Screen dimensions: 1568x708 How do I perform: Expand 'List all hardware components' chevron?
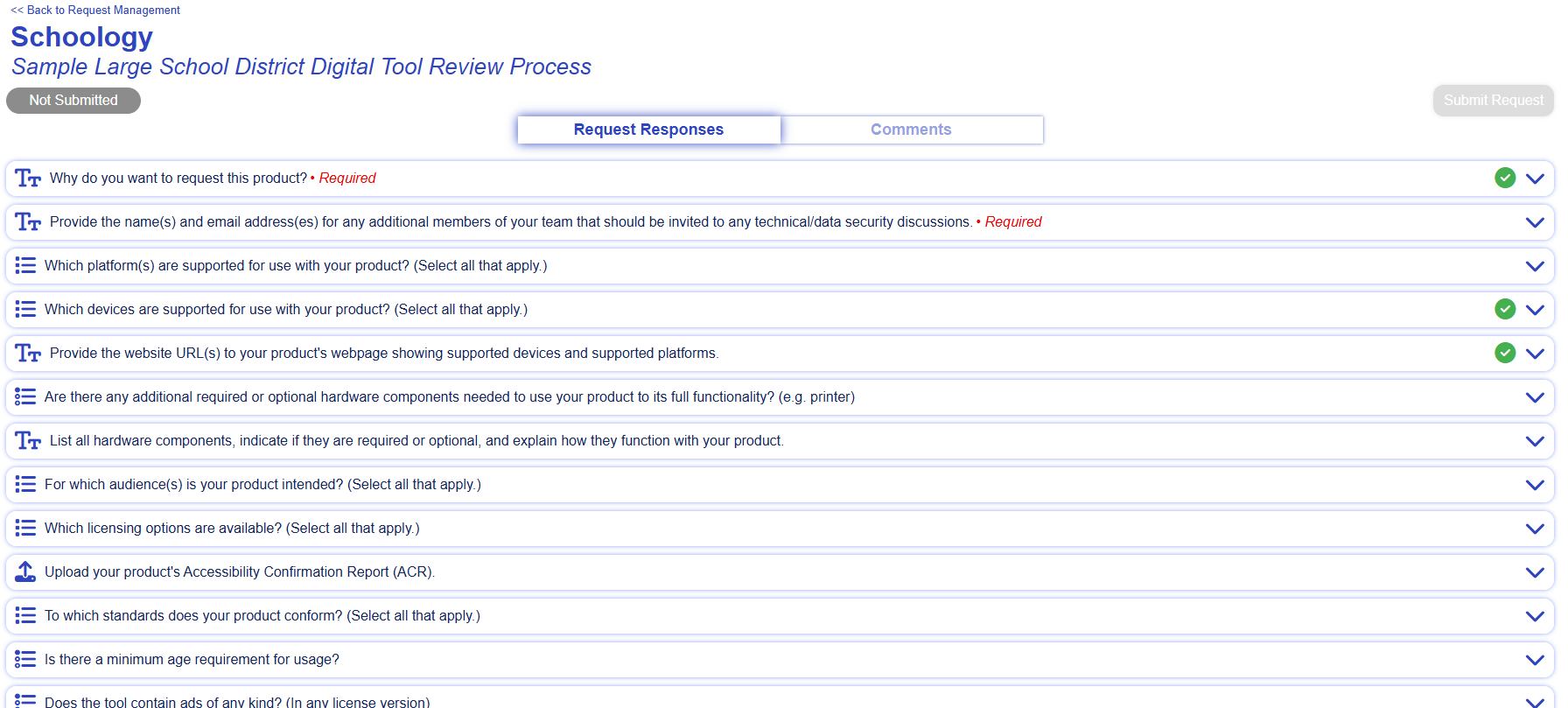coord(1535,441)
